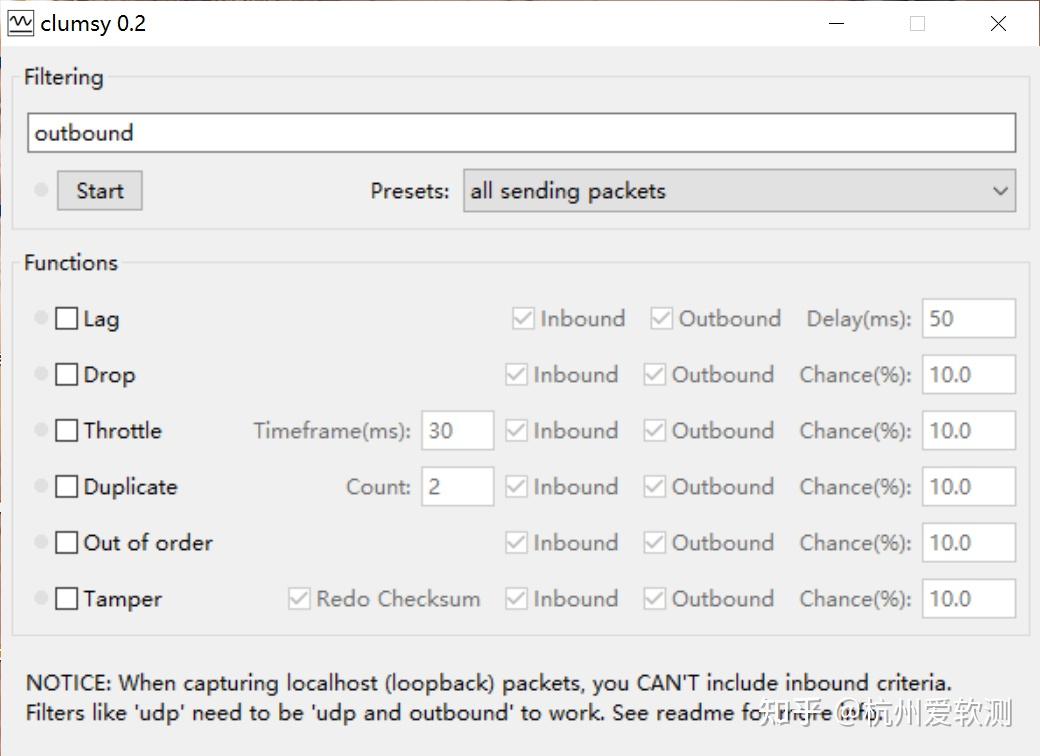
Task: Edit the Drop Chance(%) value
Action: (967, 374)
